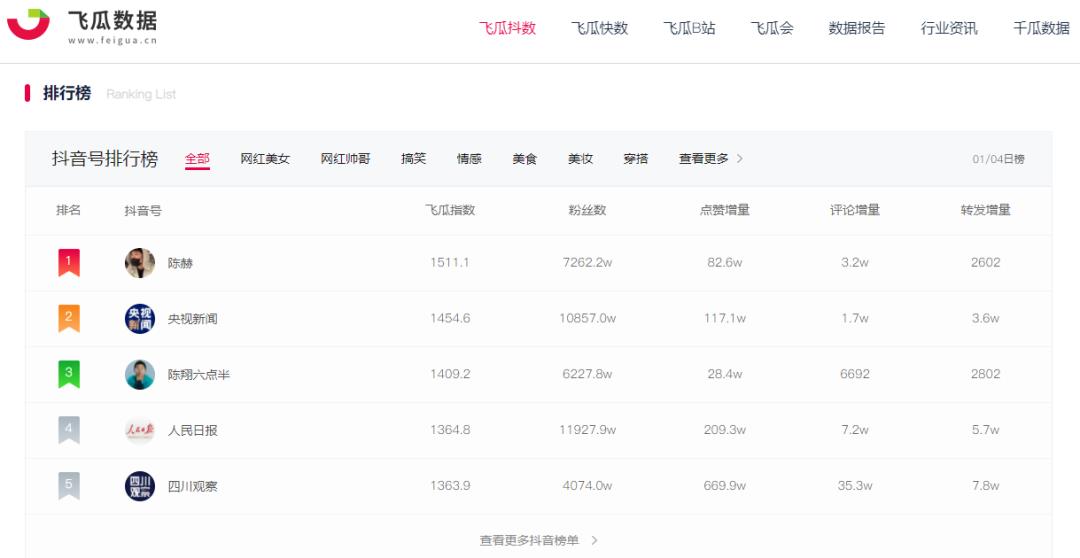The width and height of the screenshot is (1080, 558).
Task: Click the www.feigua.cn site address text
Action: [x=112, y=41]
